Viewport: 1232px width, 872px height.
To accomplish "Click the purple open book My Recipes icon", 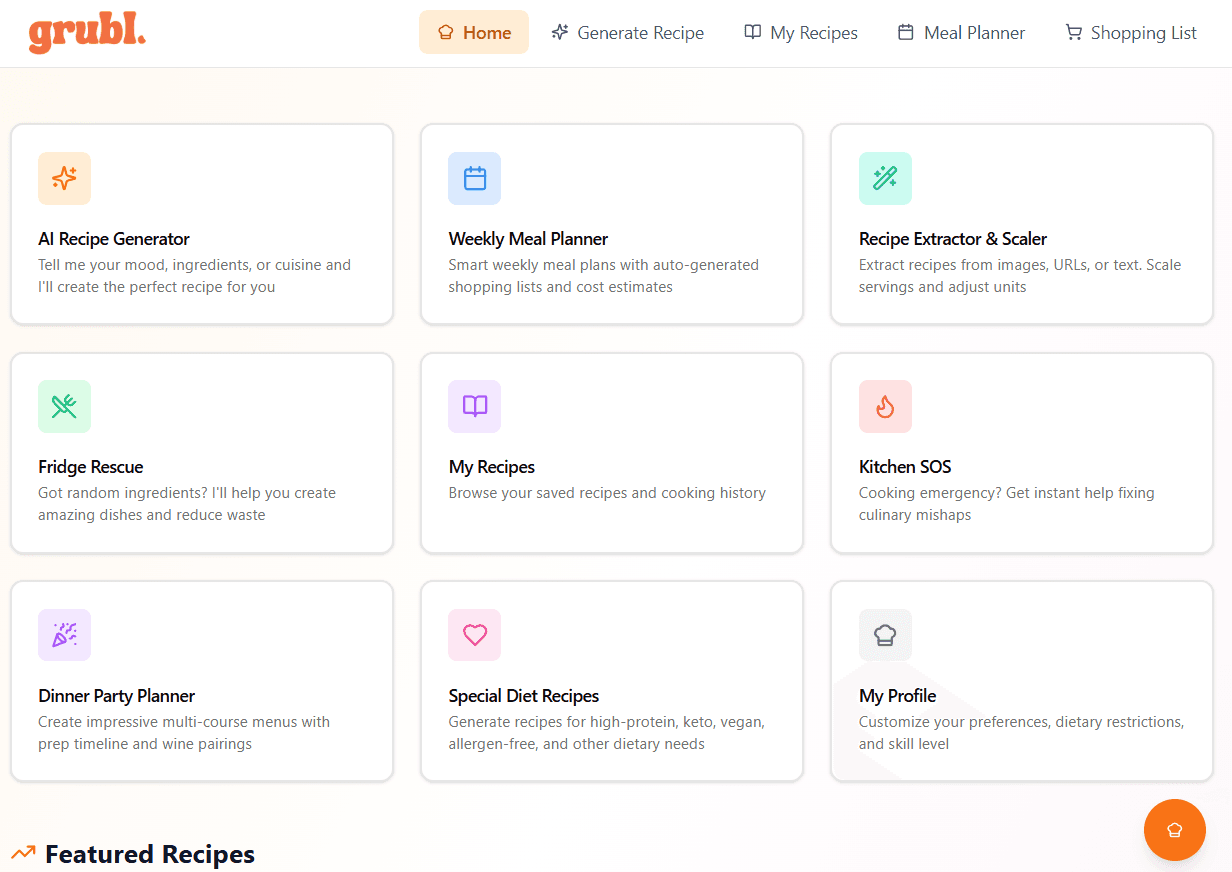I will click(475, 406).
